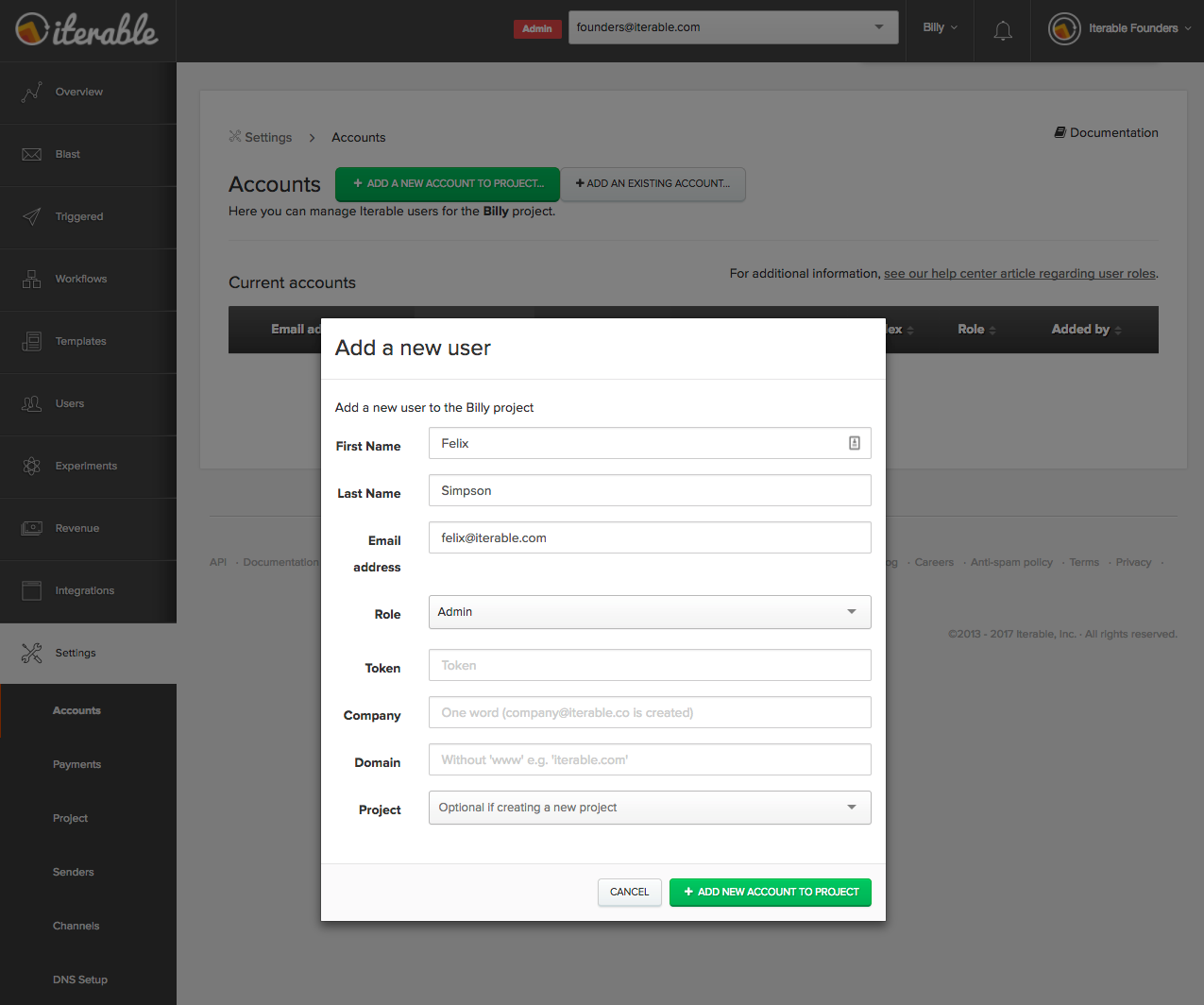Viewport: 1204px width, 1005px height.
Task: Click the Integrations window icon
Action: click(32, 590)
